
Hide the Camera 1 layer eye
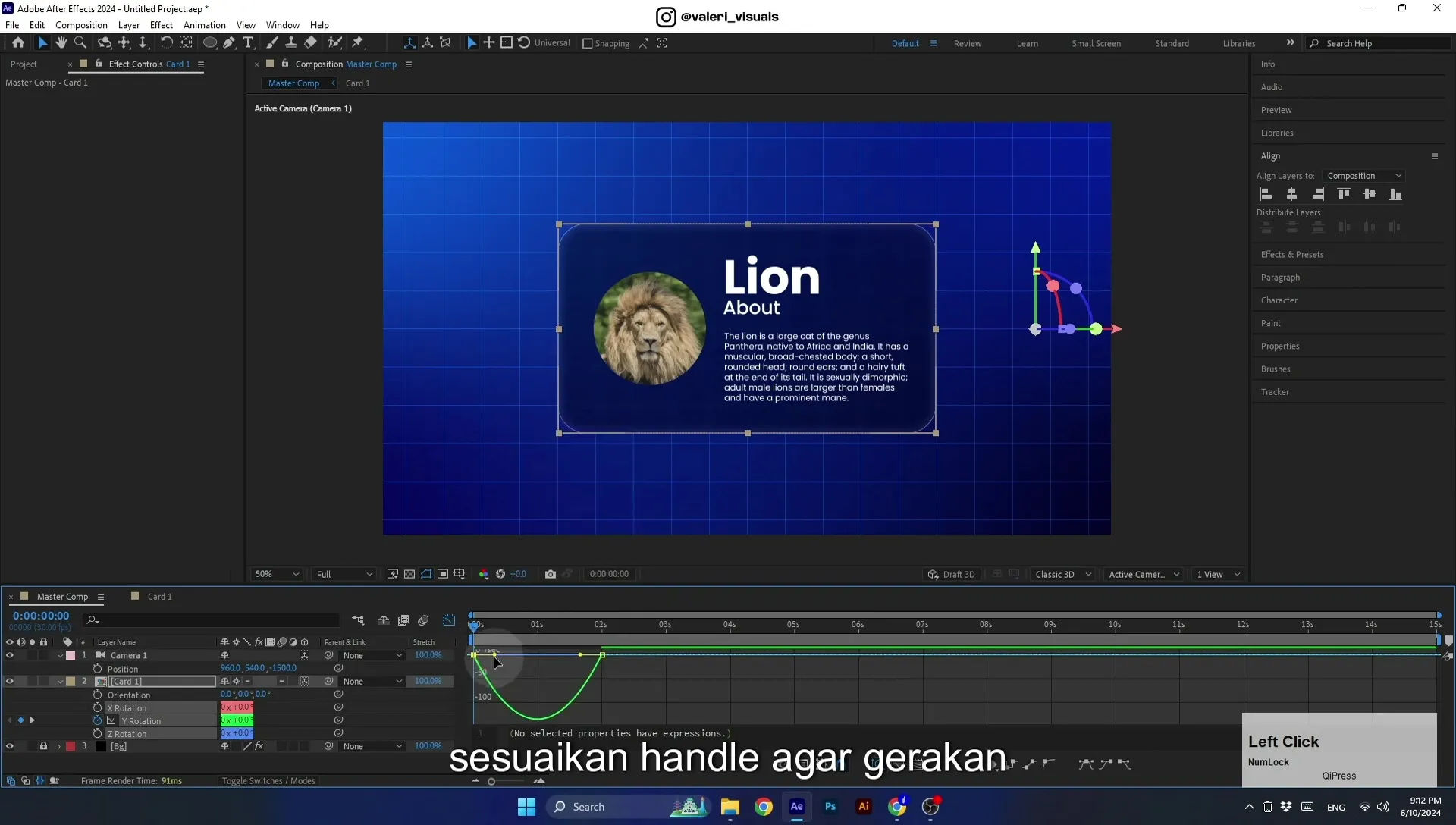click(x=10, y=655)
